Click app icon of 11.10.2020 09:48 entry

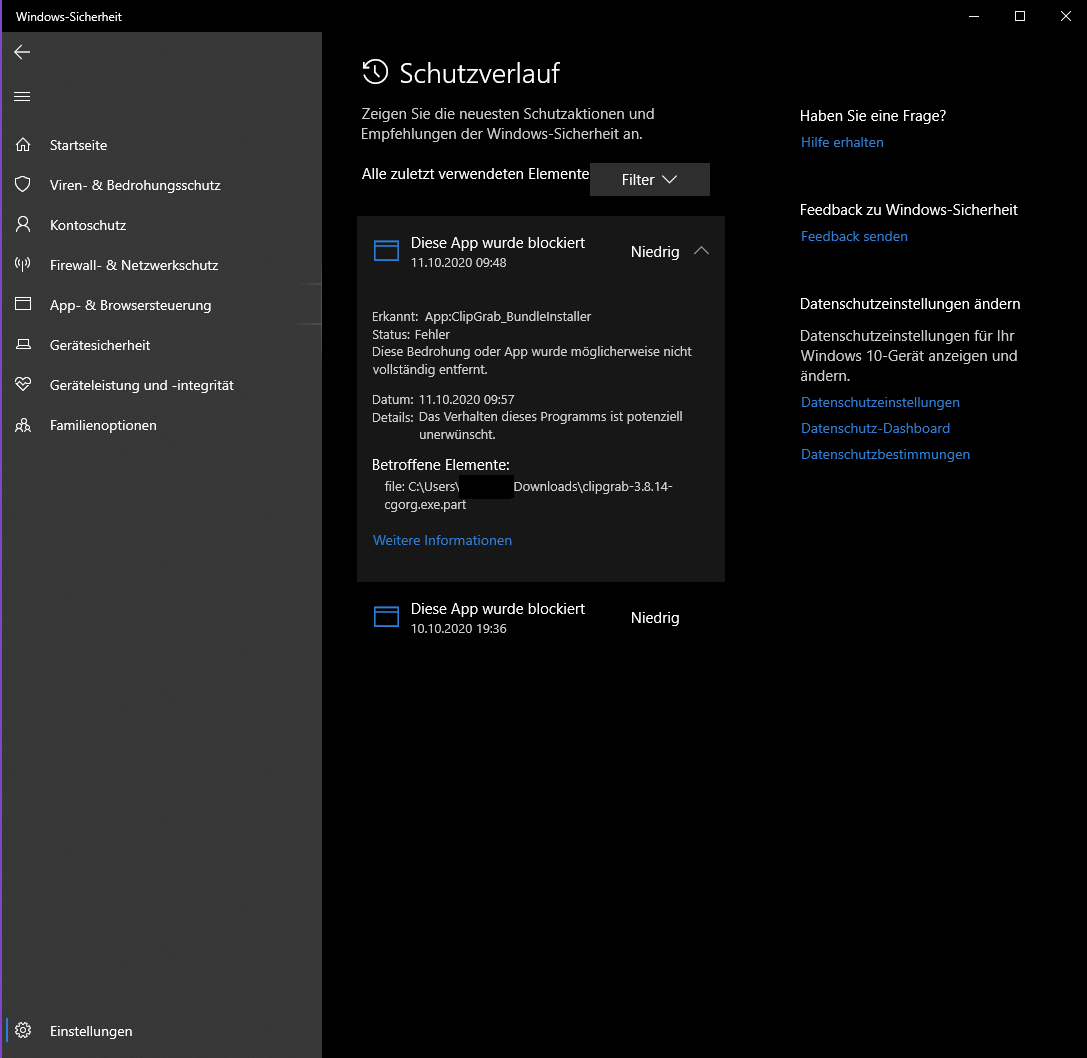click(386, 251)
